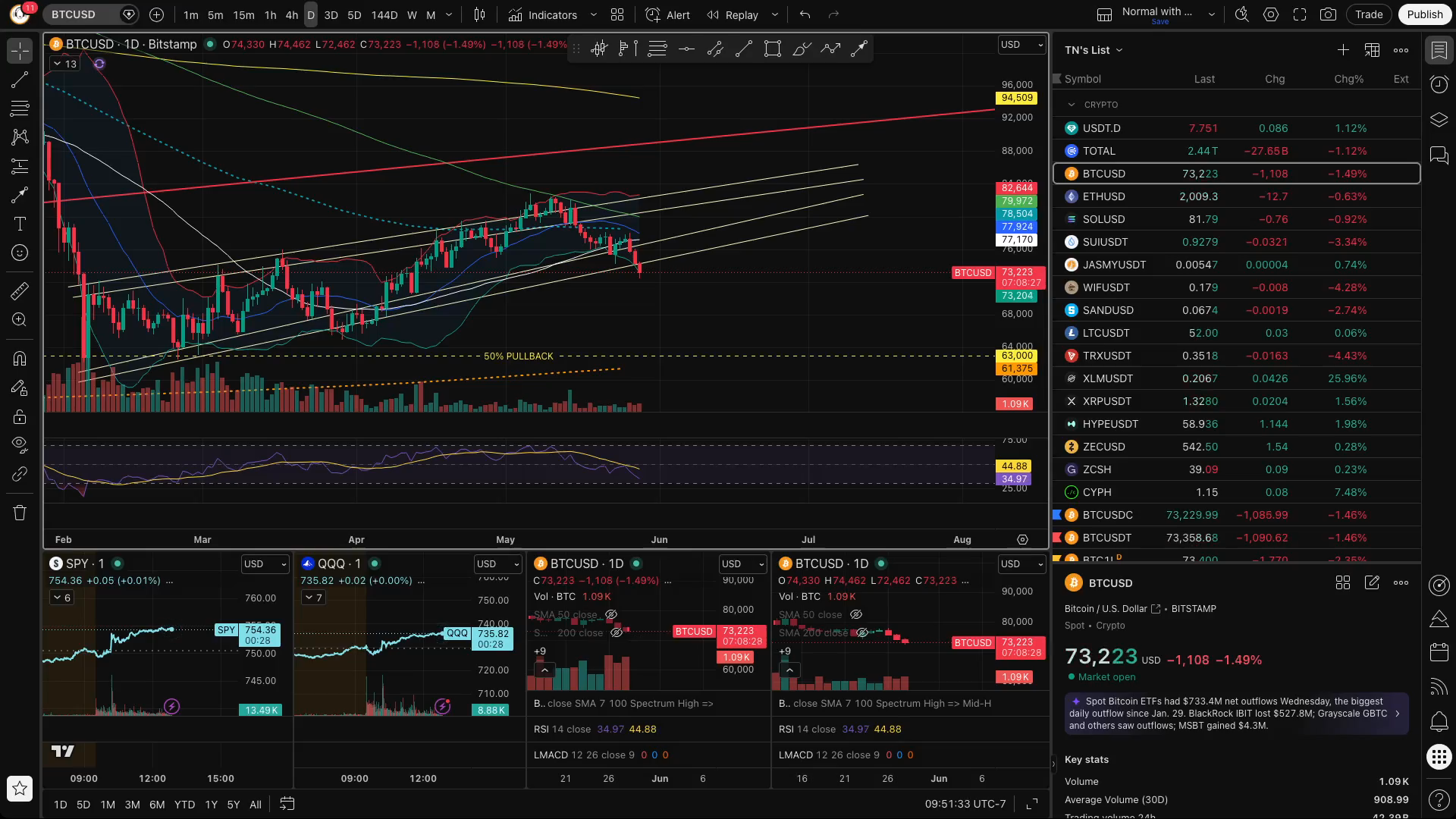
Task: Toggle magnet mode for drawings
Action: (20, 359)
